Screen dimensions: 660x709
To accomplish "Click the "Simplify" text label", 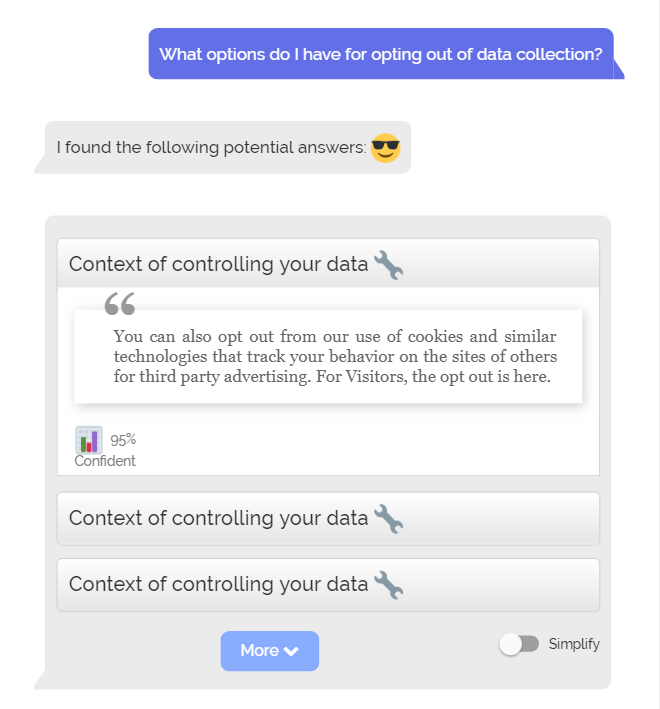I will click(x=574, y=644).
